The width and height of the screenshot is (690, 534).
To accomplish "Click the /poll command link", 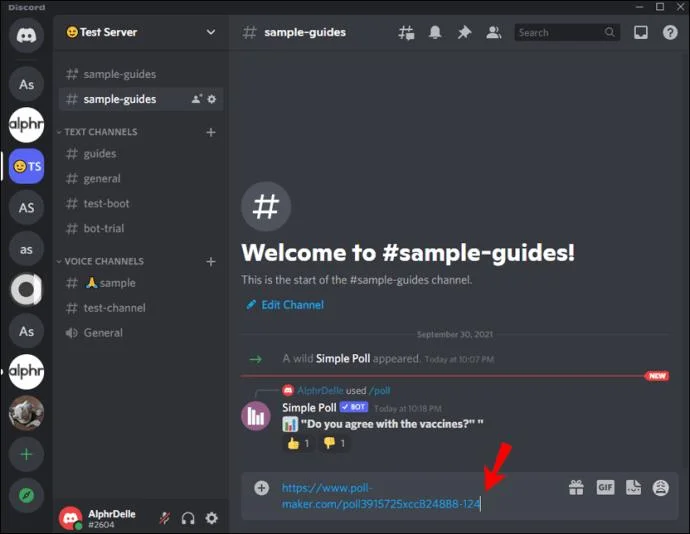I will click(379, 390).
